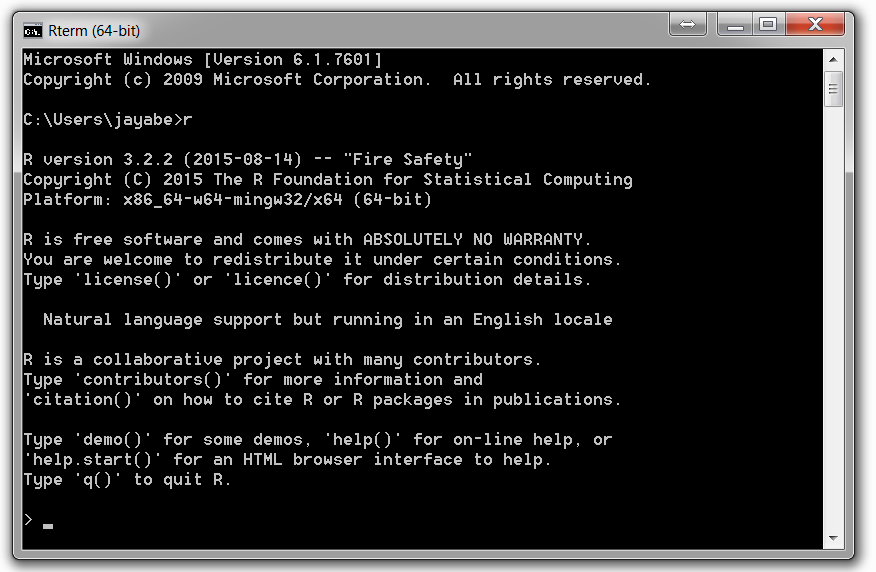Click the 'license()' text in console
Screen dimensions: 876x572
127,279
